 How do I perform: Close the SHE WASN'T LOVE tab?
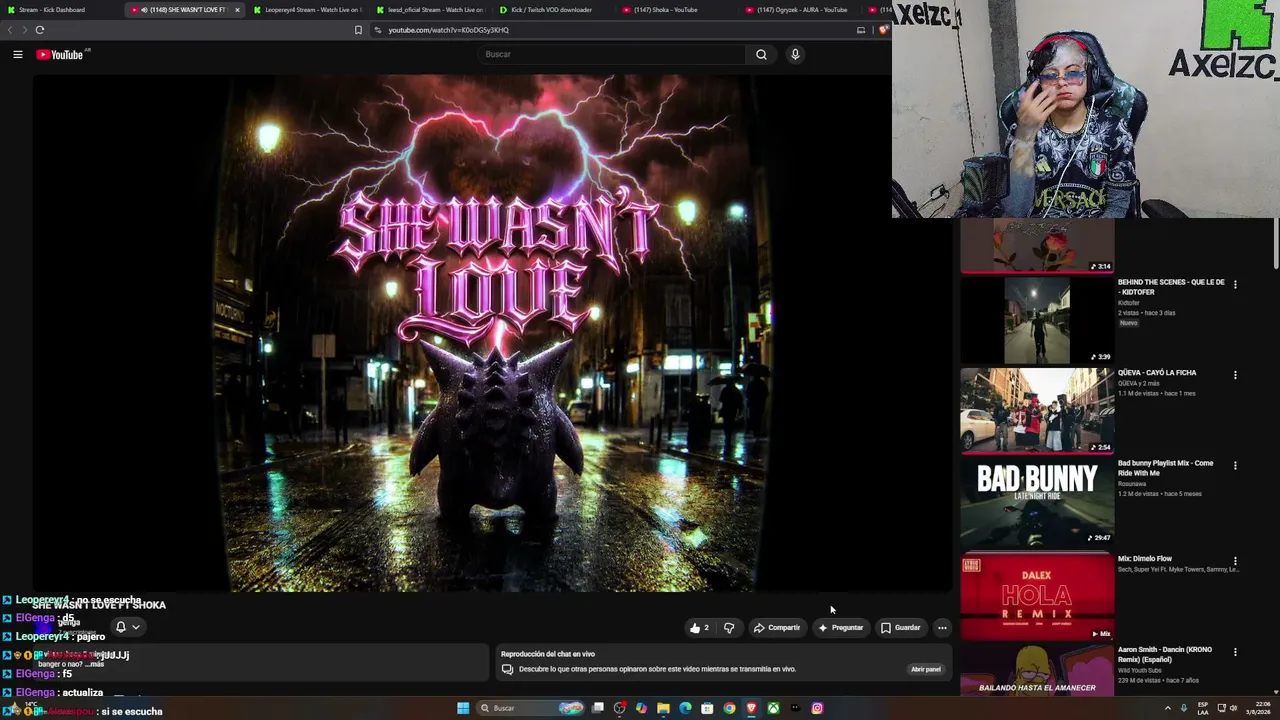point(237,10)
